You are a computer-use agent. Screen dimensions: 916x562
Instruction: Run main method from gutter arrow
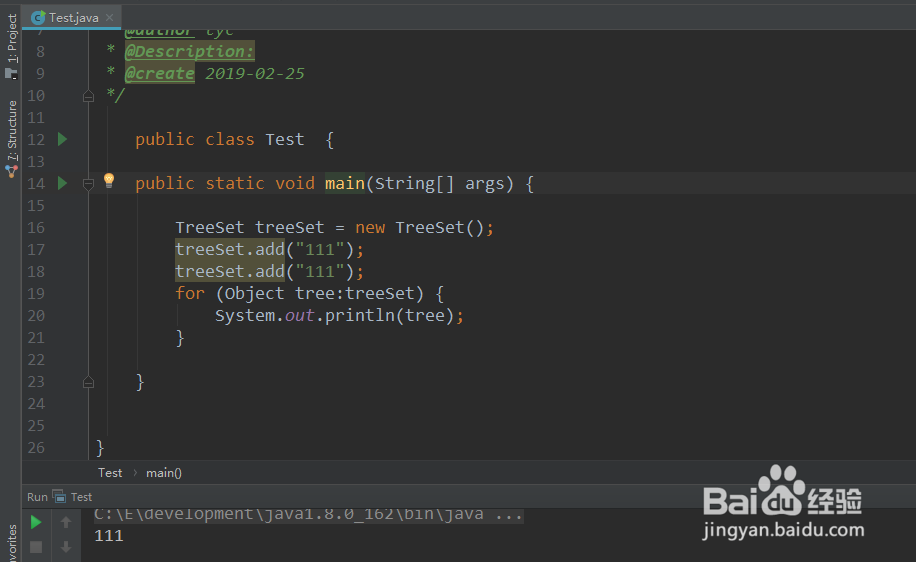63,183
